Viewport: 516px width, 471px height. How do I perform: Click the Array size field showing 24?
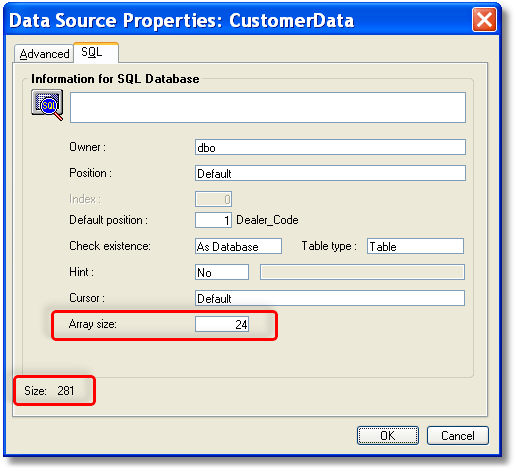pos(222,324)
